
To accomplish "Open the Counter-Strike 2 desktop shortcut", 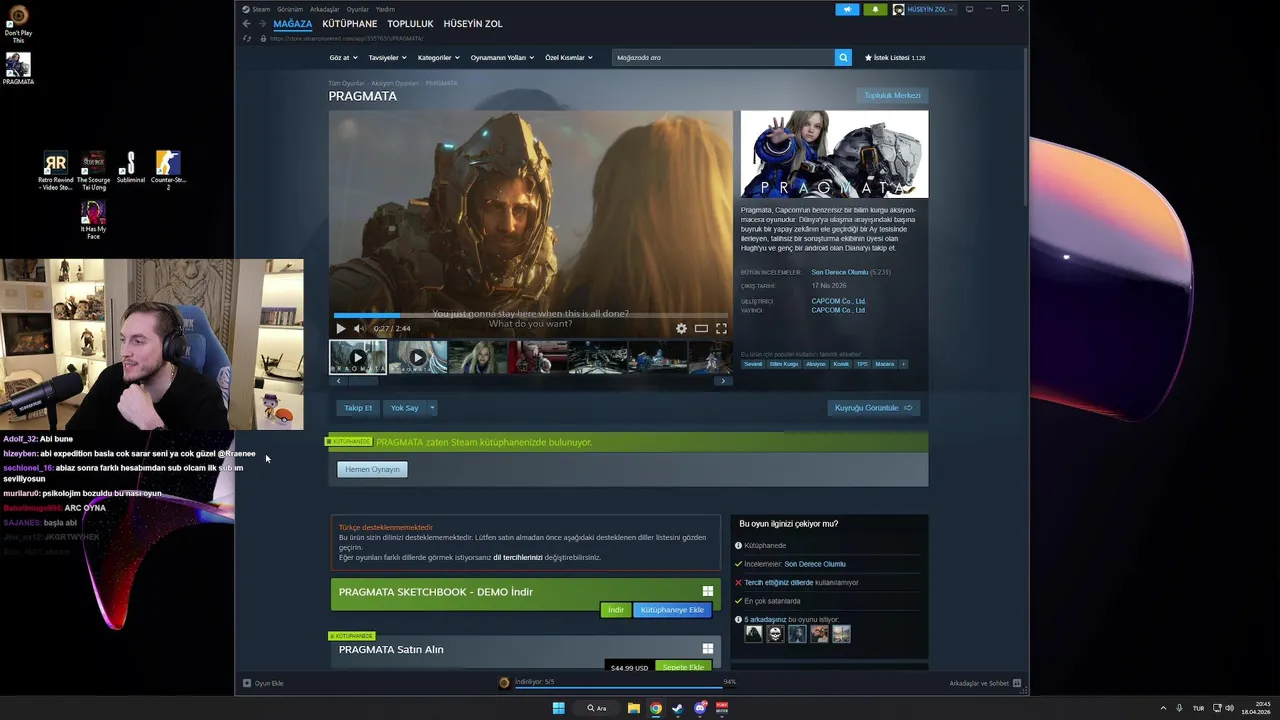I will tap(168, 170).
